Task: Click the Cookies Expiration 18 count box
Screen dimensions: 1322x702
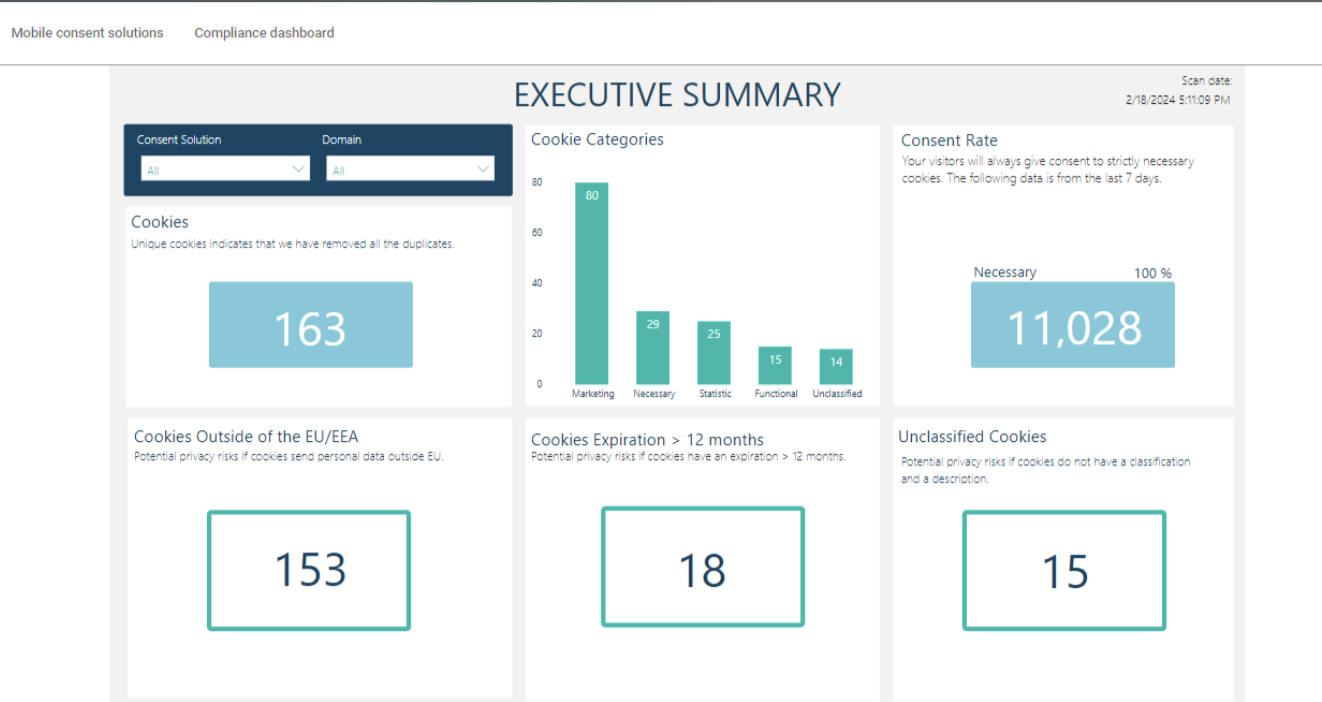Action: tap(702, 566)
